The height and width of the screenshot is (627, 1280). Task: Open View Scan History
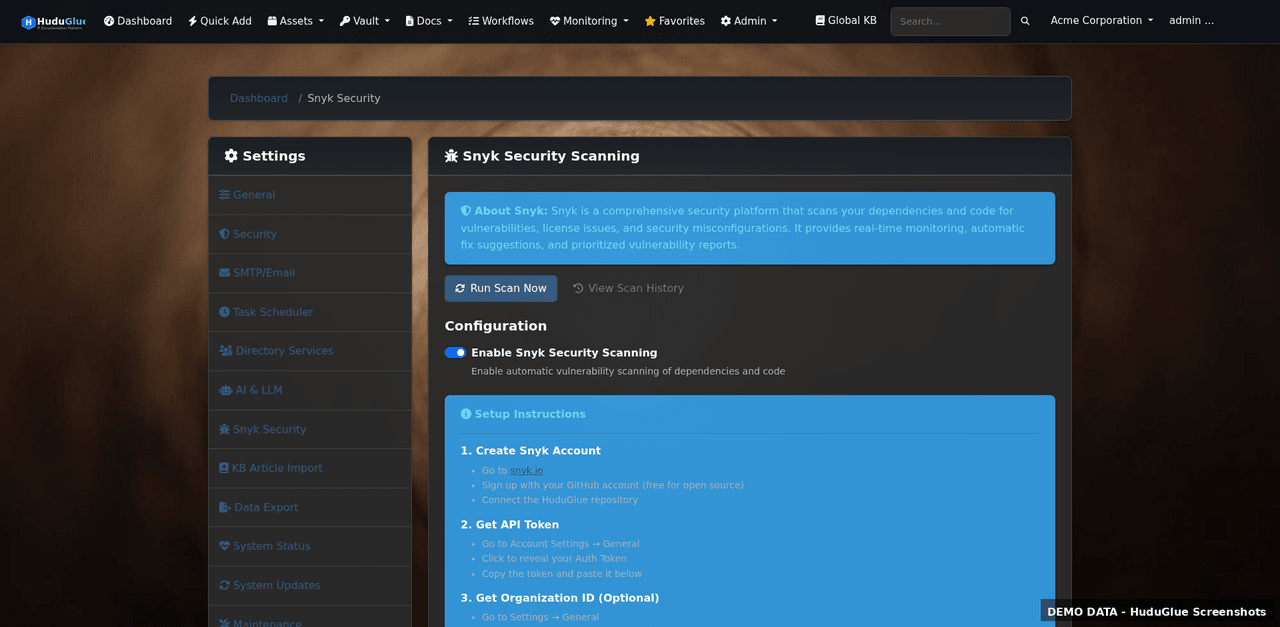tap(628, 288)
